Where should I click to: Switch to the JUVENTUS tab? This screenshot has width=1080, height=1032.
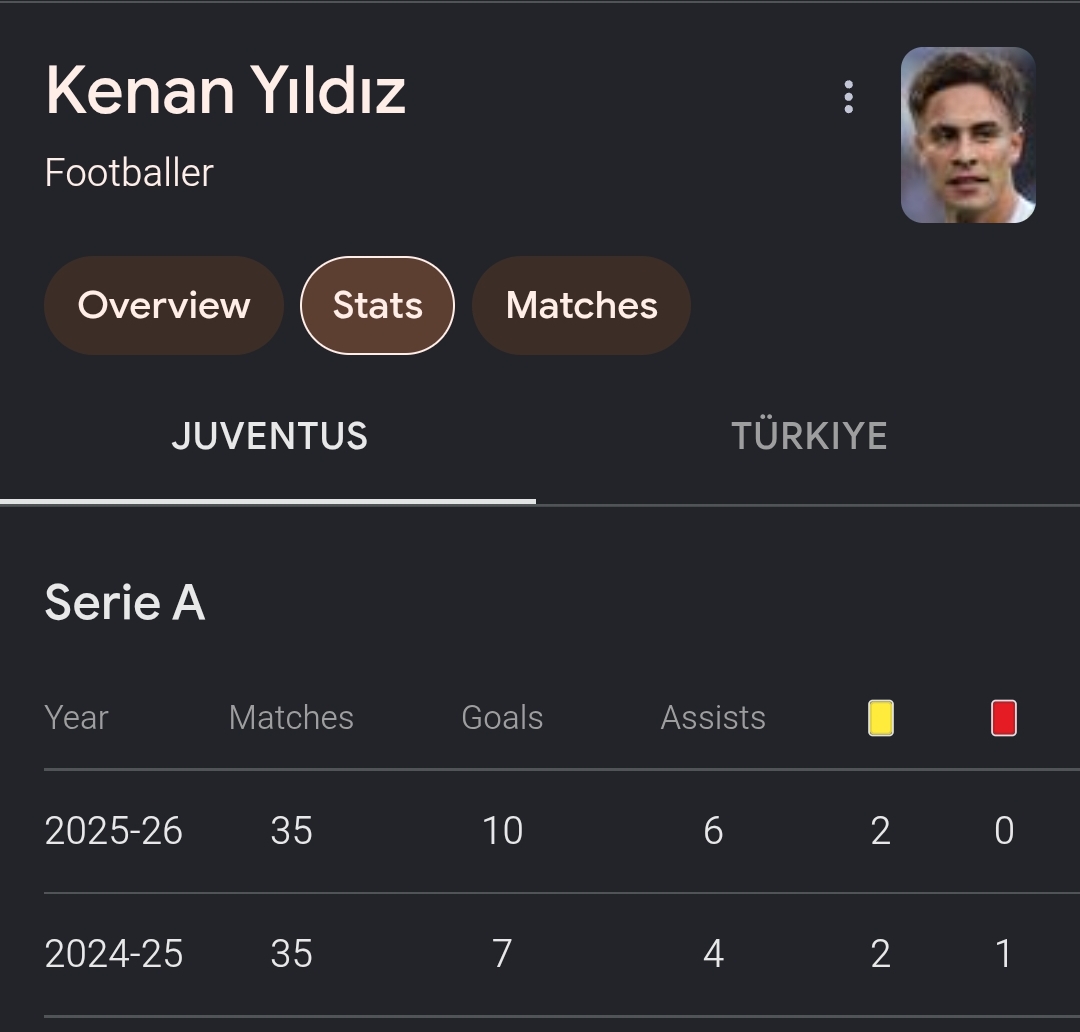[x=268, y=437]
